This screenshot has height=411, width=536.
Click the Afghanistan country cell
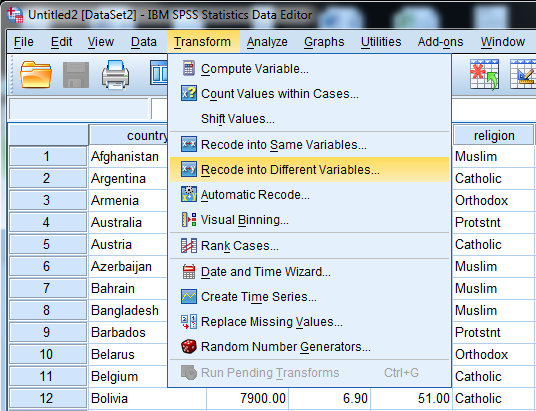(129, 156)
